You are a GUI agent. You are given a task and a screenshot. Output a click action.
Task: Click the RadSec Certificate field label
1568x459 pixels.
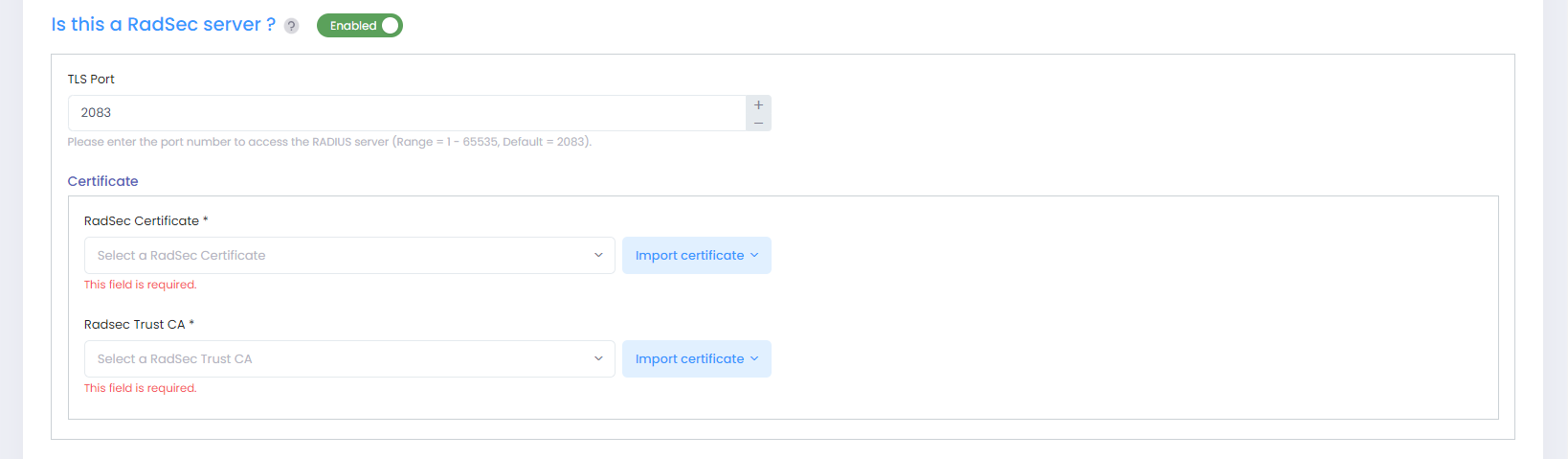click(142, 220)
